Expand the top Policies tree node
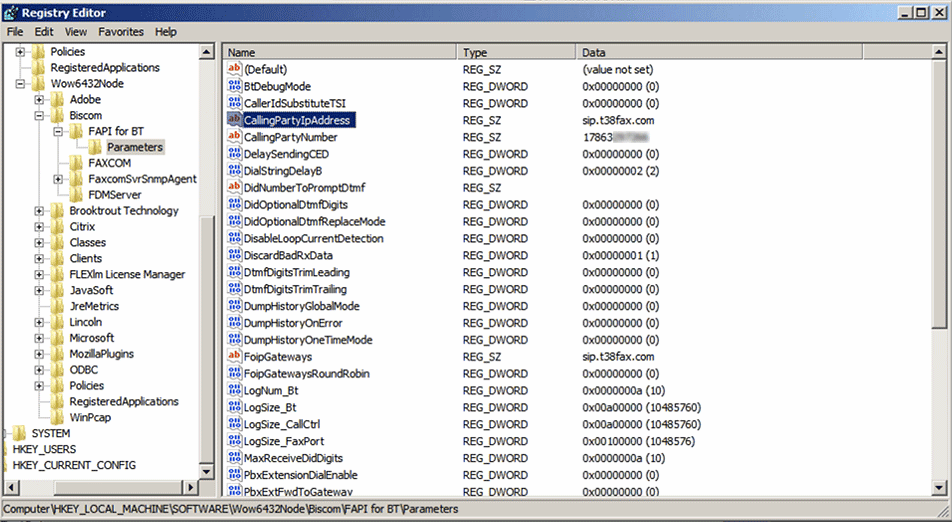This screenshot has width=952, height=522. coord(20,52)
